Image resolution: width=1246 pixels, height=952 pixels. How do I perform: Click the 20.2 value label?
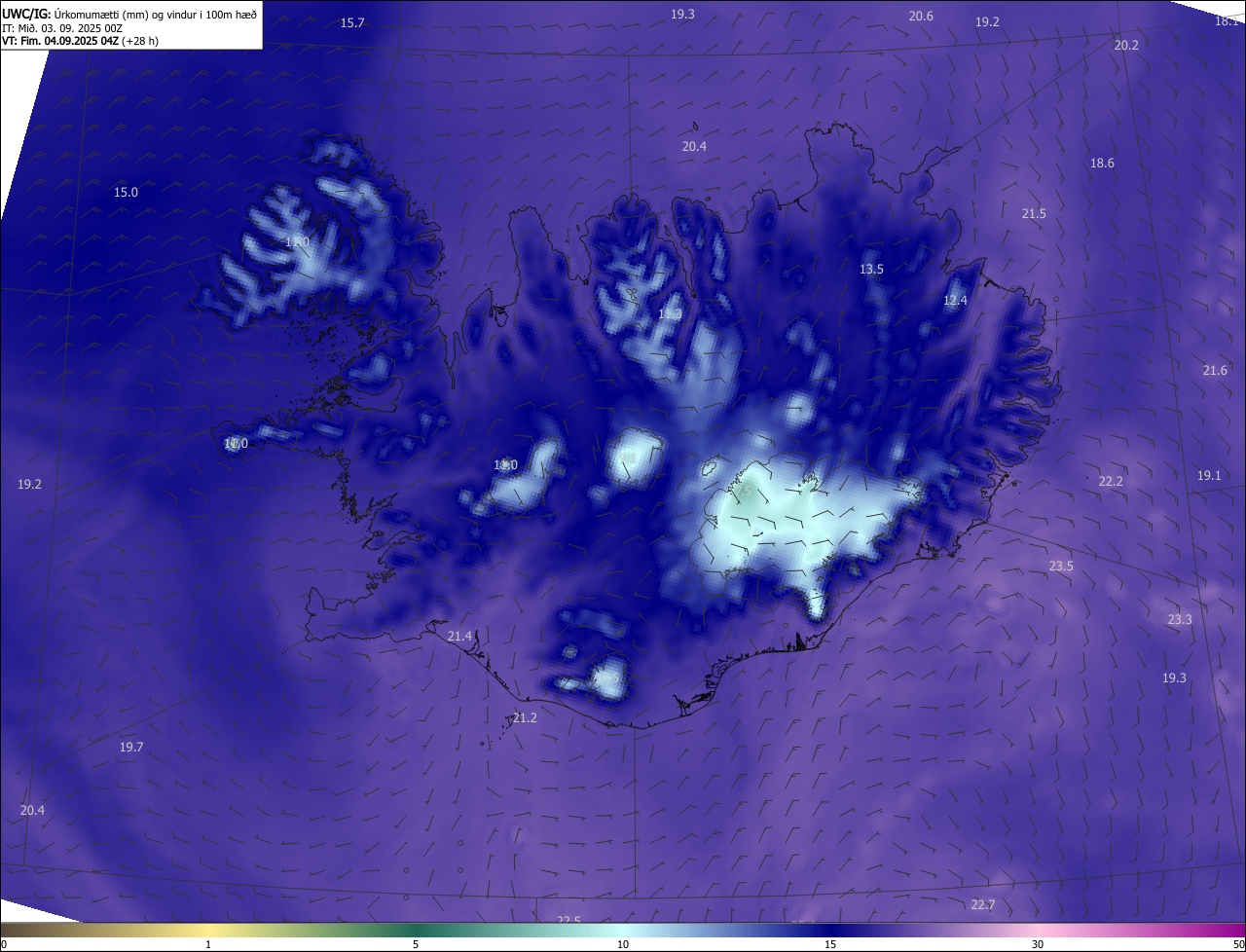(1126, 45)
